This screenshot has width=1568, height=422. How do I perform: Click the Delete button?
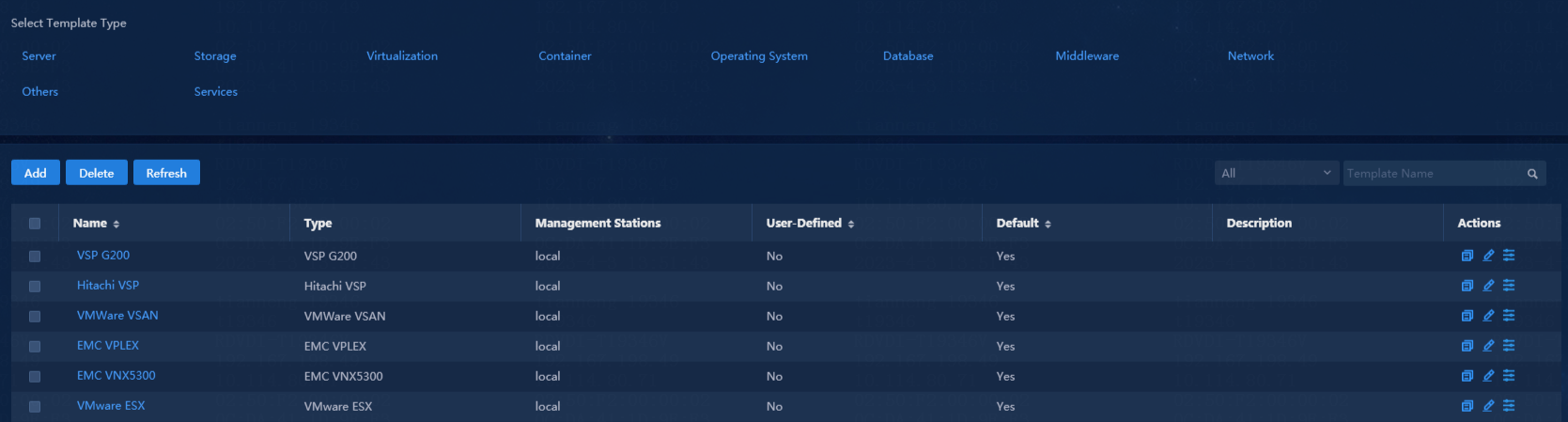[97, 173]
